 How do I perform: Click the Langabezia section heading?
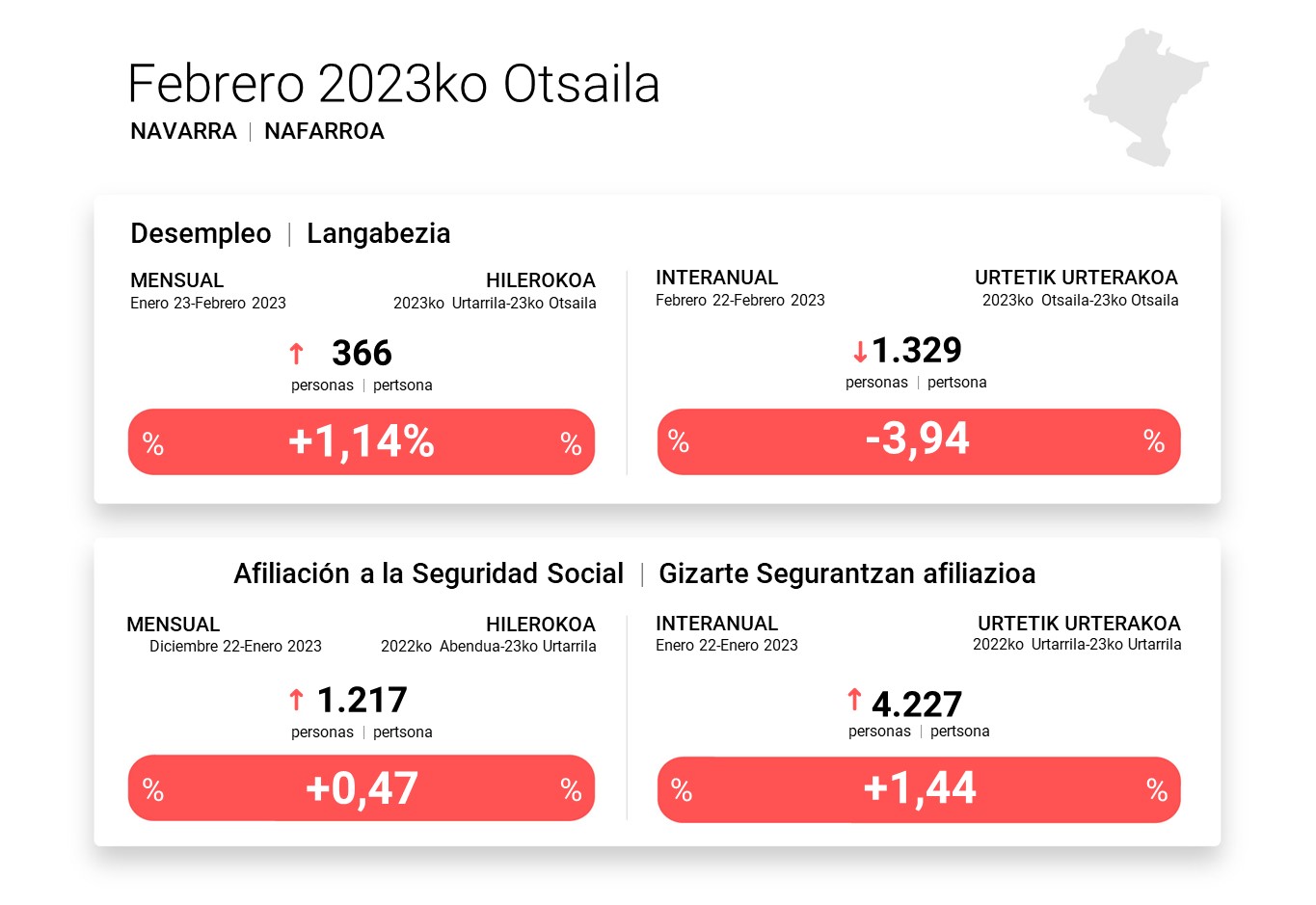tap(378, 233)
